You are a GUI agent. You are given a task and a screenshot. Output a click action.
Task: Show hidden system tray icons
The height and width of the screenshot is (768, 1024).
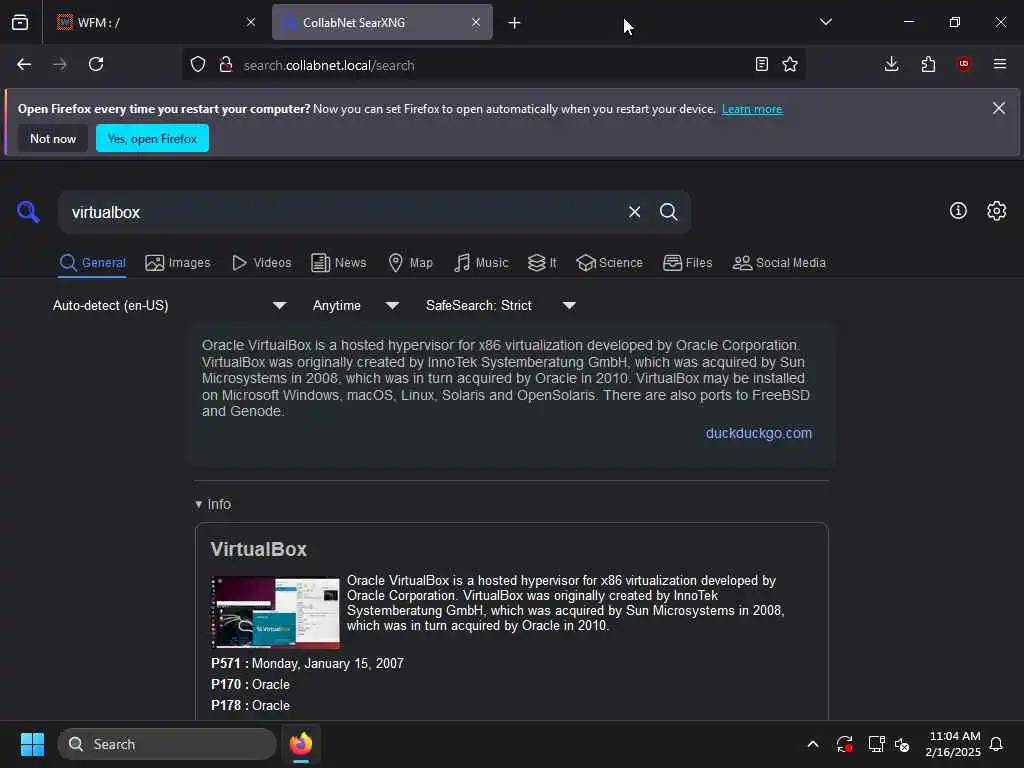[x=813, y=744]
